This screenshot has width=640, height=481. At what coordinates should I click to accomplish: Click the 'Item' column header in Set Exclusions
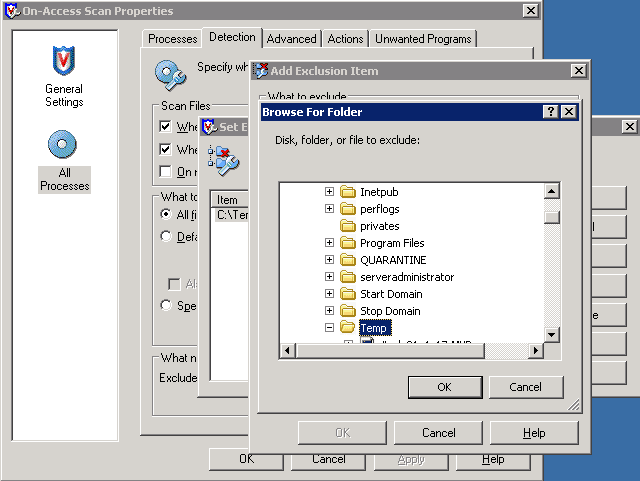pos(230,200)
